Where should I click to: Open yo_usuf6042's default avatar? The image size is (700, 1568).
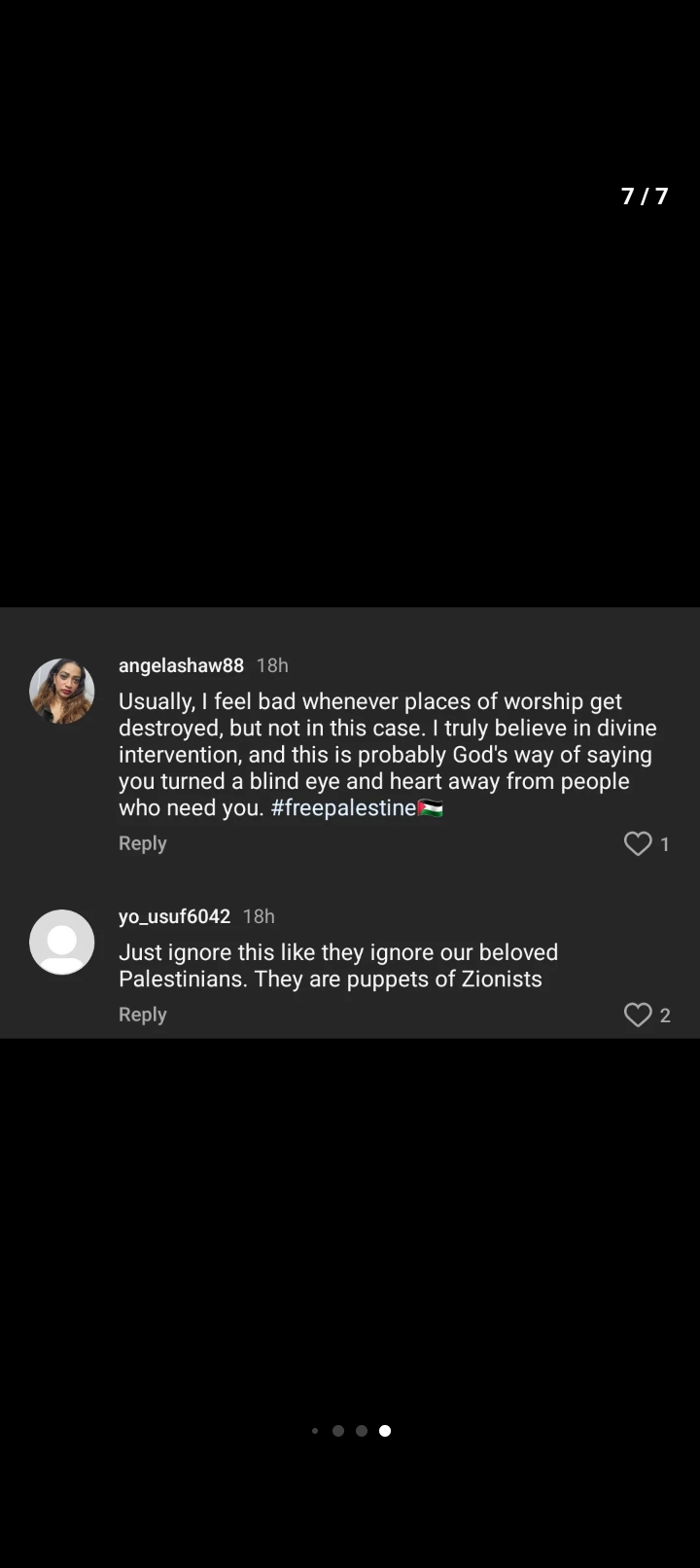[62, 942]
